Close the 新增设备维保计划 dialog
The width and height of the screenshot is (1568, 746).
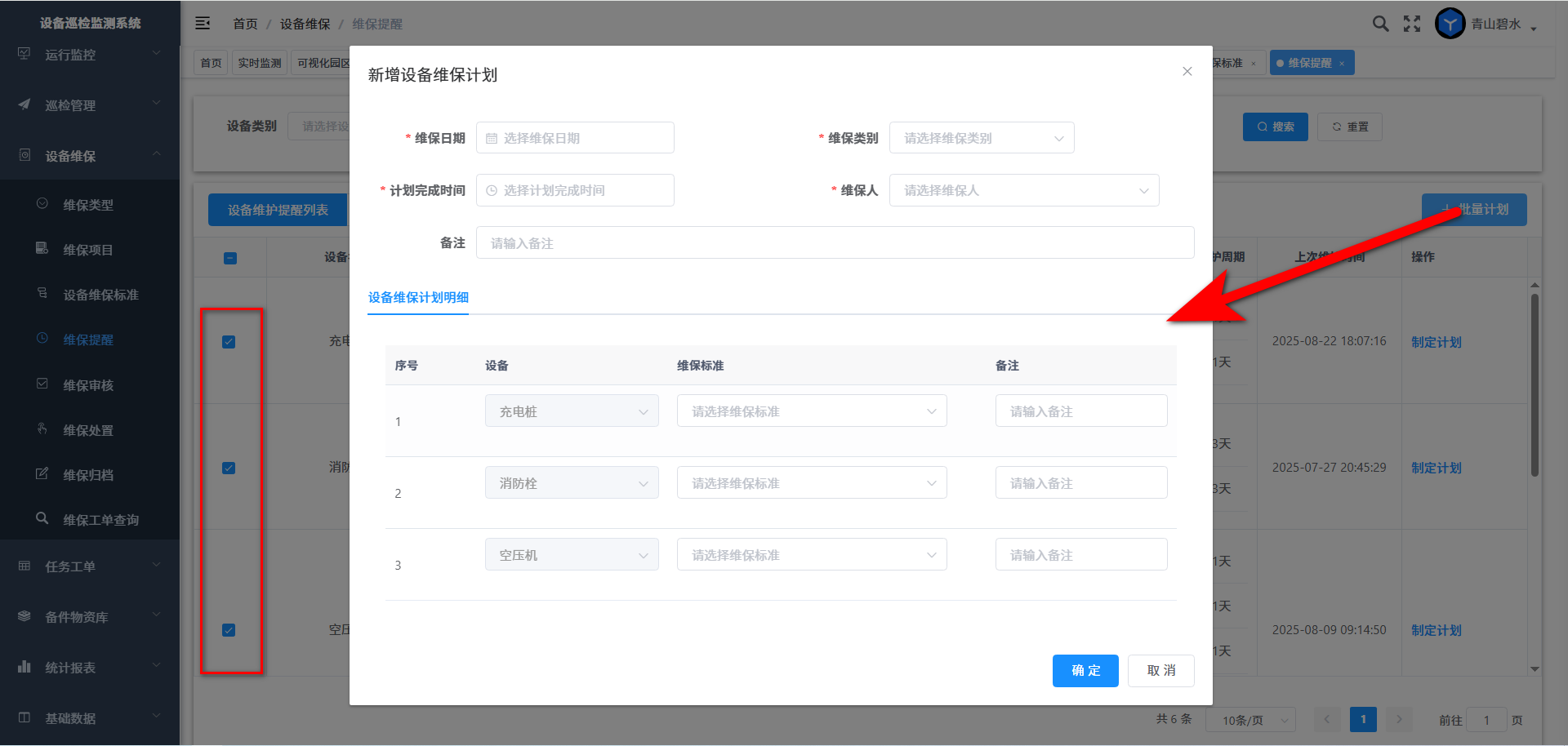tap(1187, 72)
